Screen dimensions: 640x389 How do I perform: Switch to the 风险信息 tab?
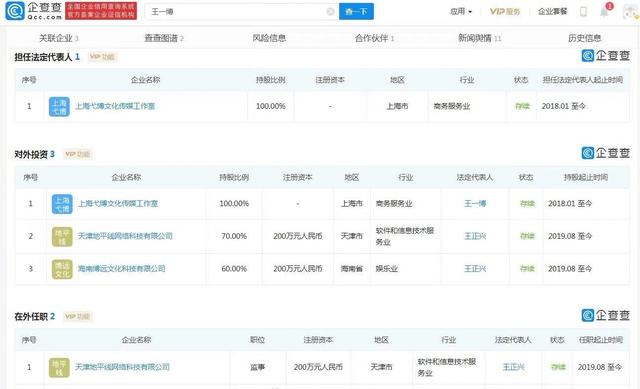269,38
